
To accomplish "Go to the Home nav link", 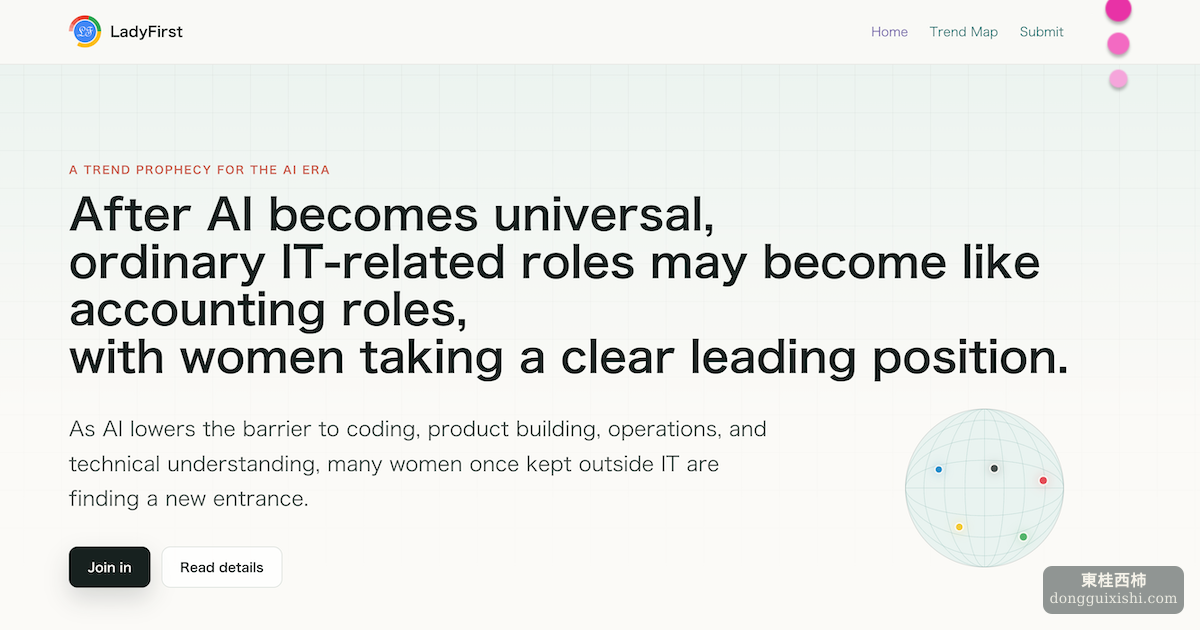I will click(x=889, y=32).
